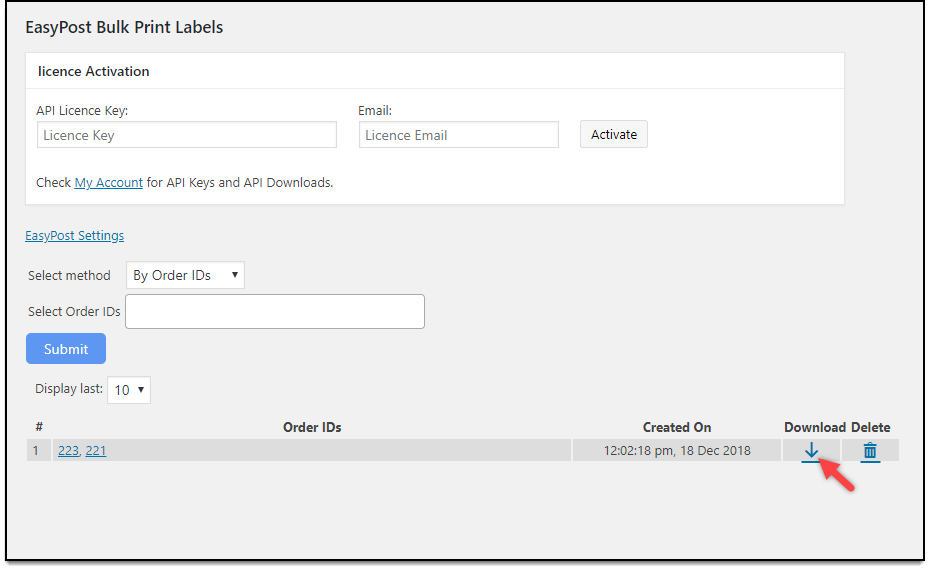Click the Email label
930x571 pixels.
pyautogui.click(x=375, y=111)
